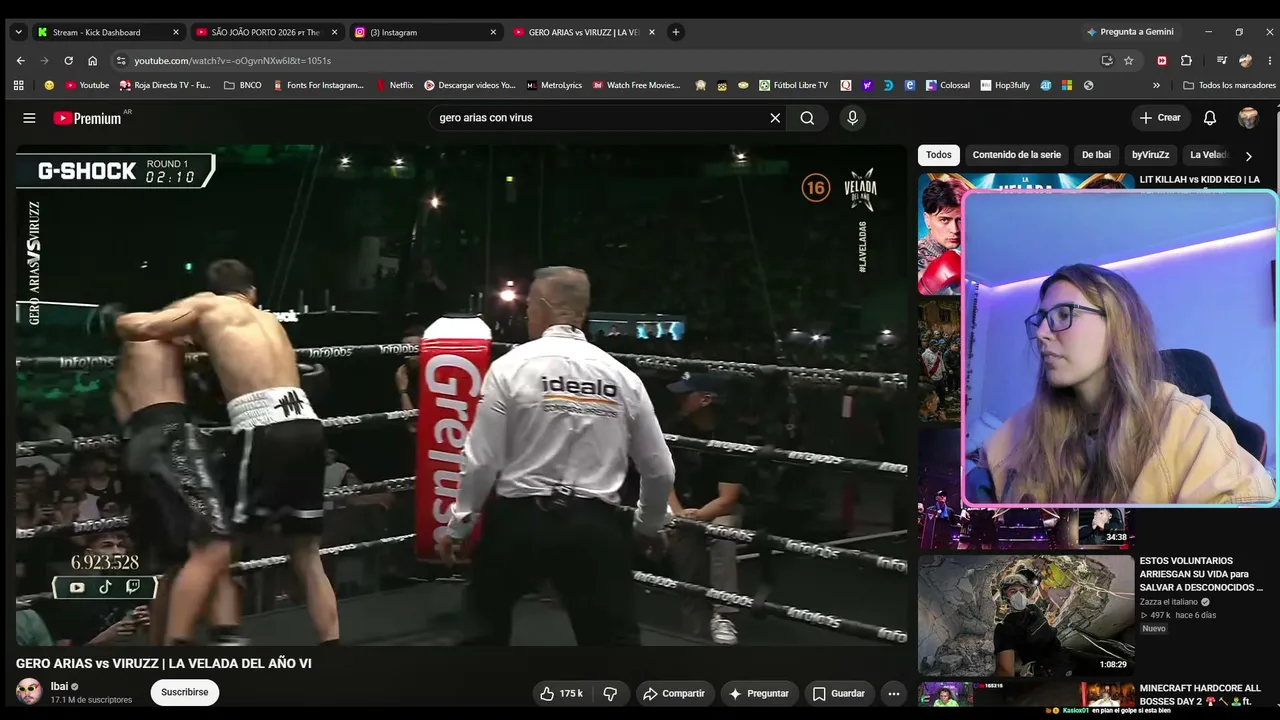Save the video with Guardar
This screenshot has width=1280, height=720.
click(x=838, y=693)
